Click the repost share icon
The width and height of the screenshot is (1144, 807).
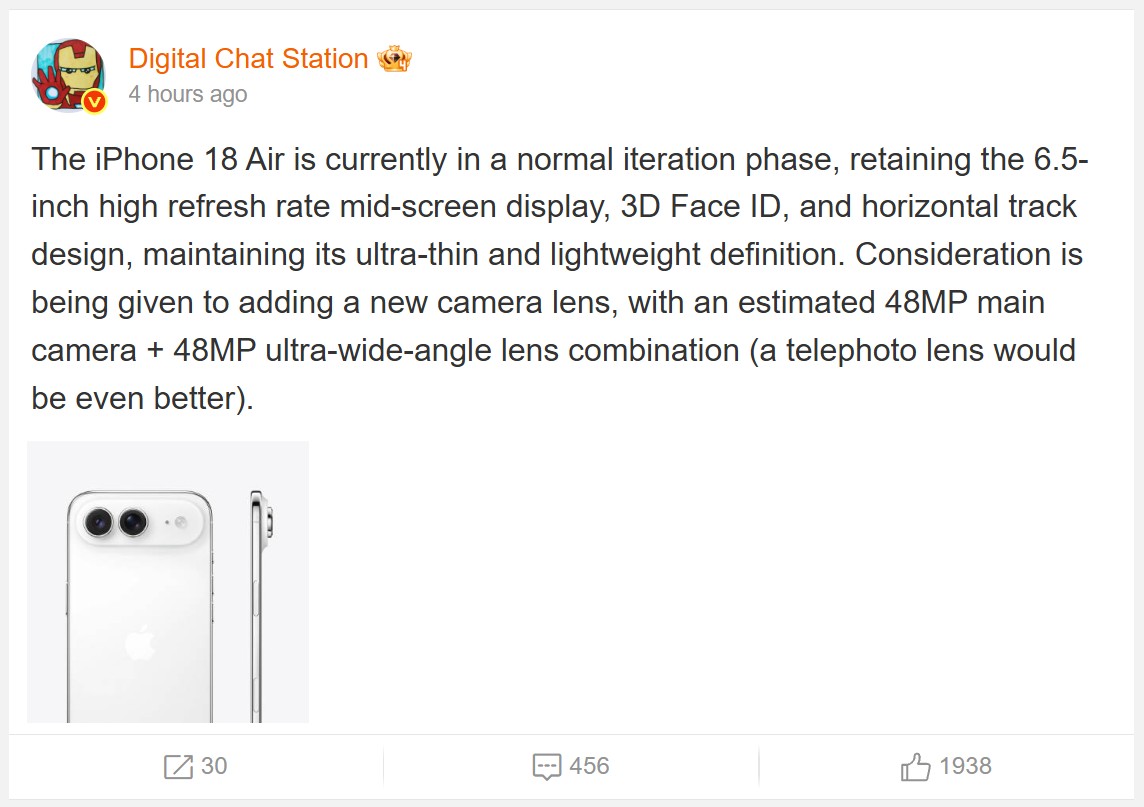click(178, 767)
